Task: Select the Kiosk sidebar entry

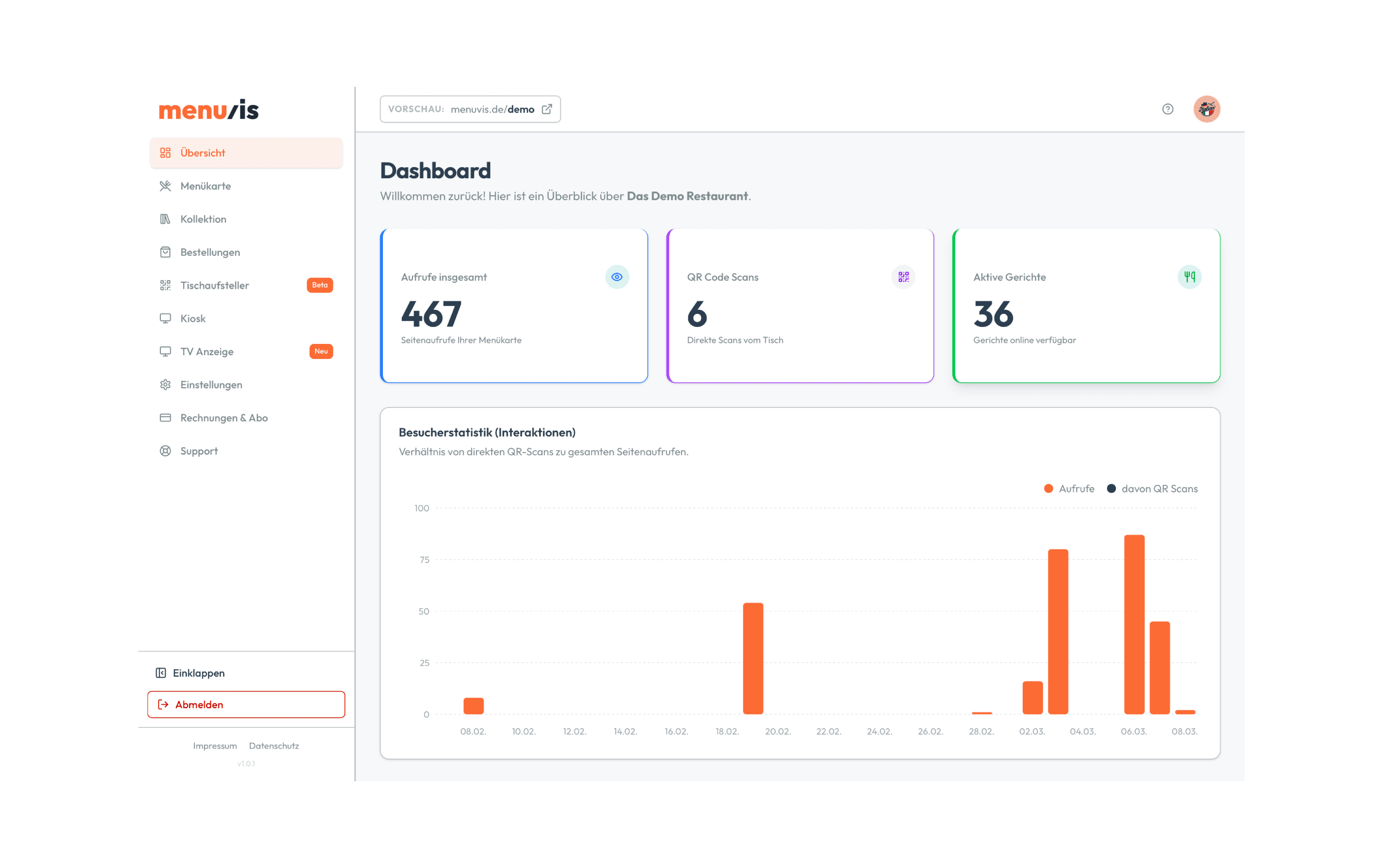Action: [193, 318]
